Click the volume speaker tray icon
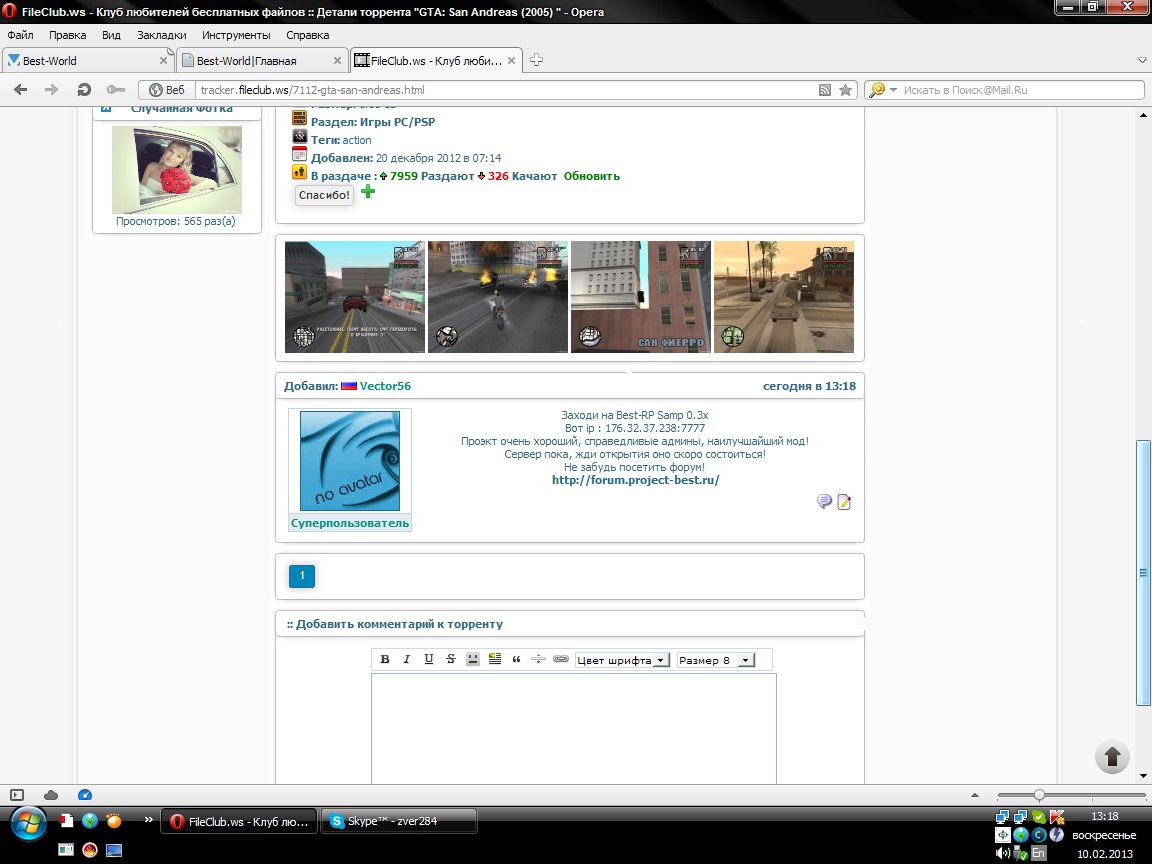1152x864 pixels. (1002, 853)
